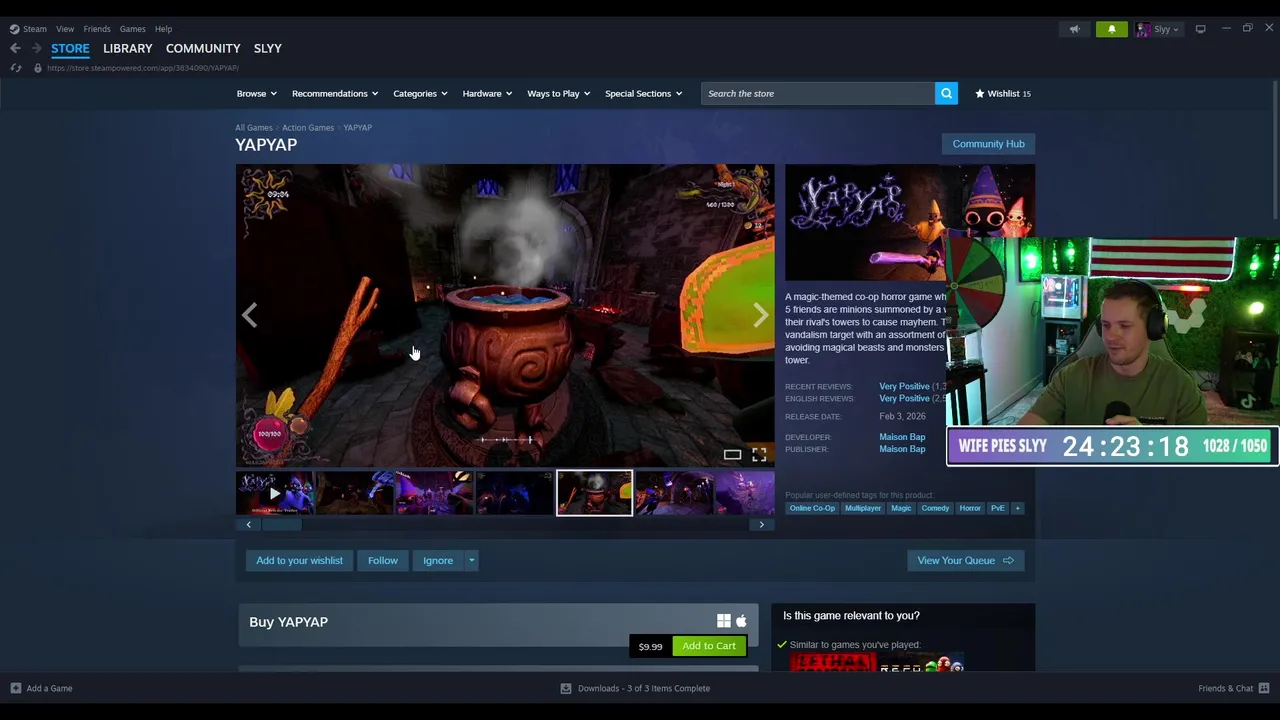Play the trailer video thumbnail
This screenshot has width=1280, height=720.
click(x=275, y=493)
